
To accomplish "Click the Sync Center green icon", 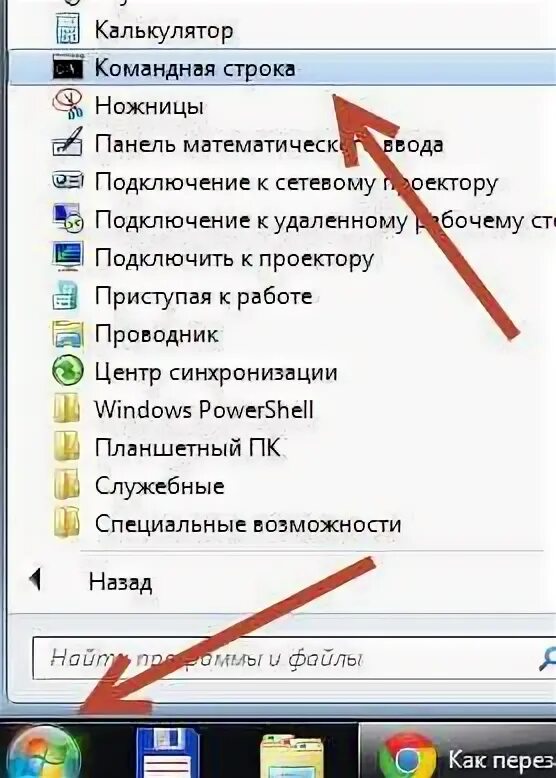I will point(68,372).
